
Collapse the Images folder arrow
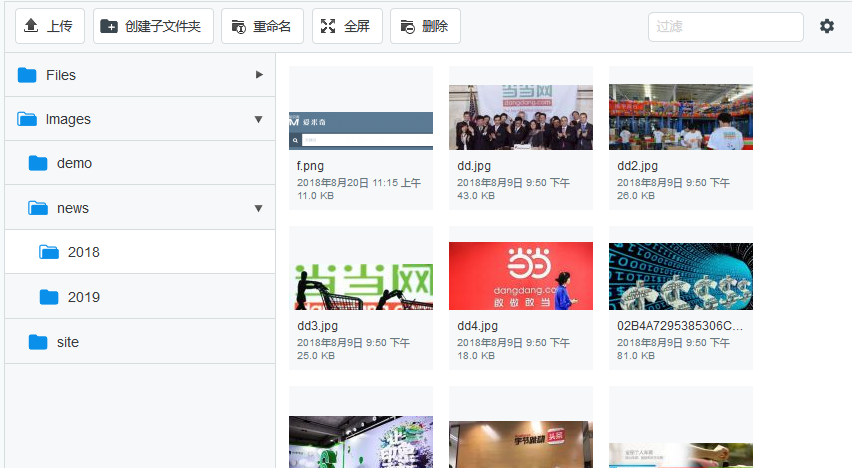pos(259,119)
